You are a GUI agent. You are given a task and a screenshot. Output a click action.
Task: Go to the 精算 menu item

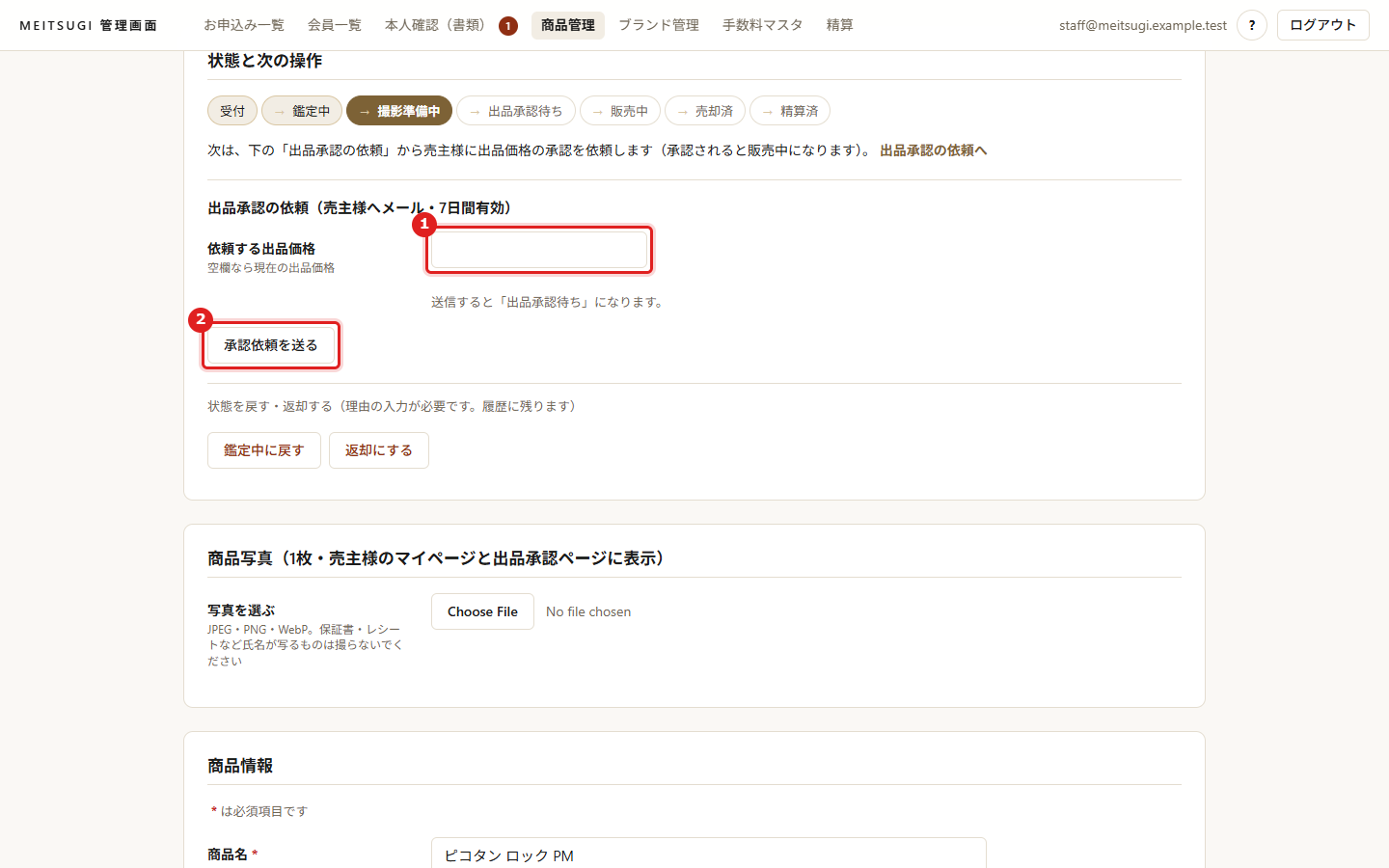[x=840, y=25]
